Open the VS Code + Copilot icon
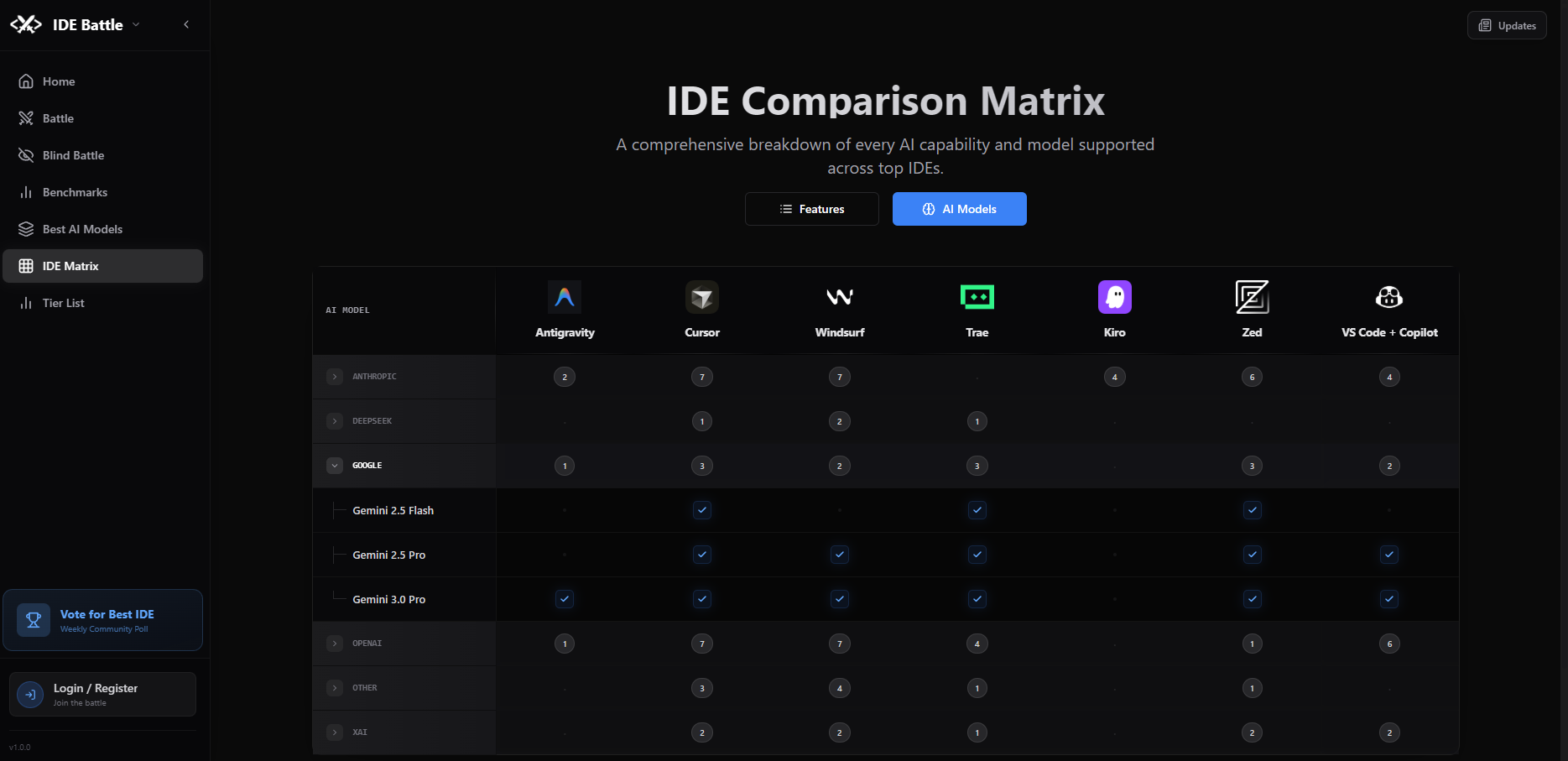 coord(1389,296)
